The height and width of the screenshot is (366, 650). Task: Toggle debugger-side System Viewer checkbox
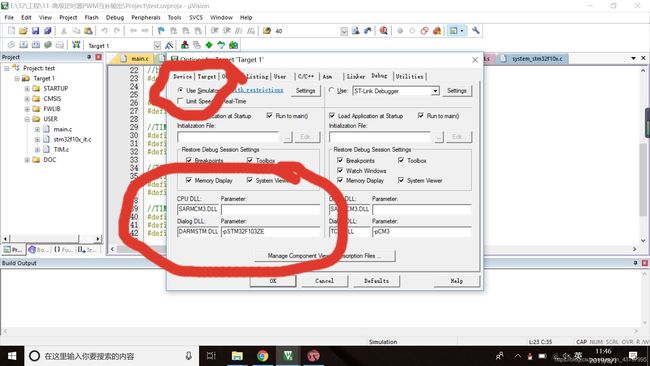point(401,180)
